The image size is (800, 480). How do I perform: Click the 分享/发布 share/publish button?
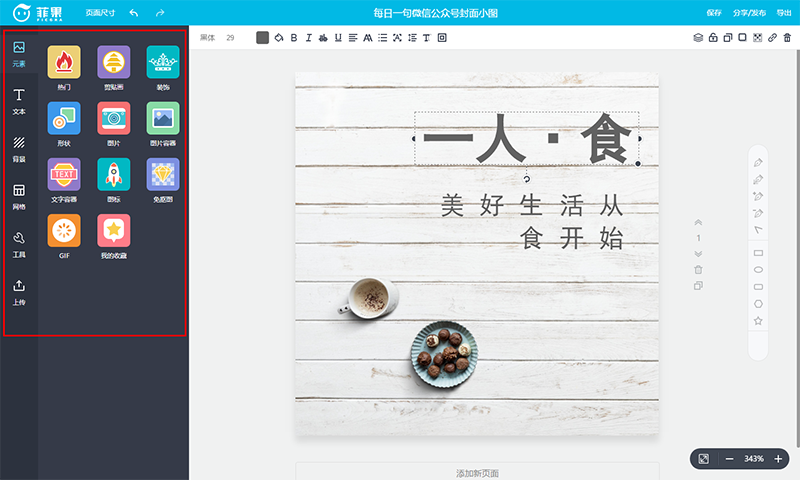749,13
